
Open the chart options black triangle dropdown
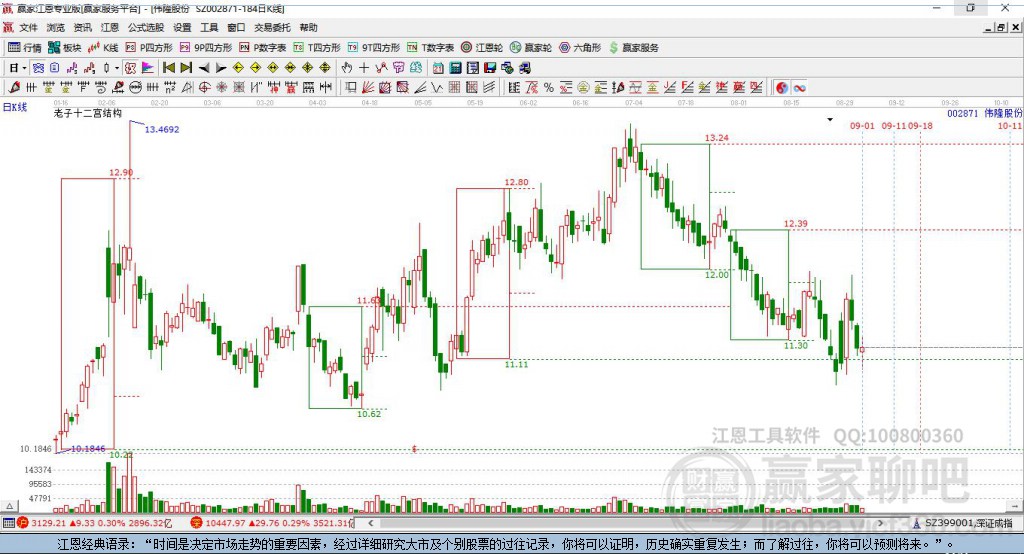pos(830,120)
